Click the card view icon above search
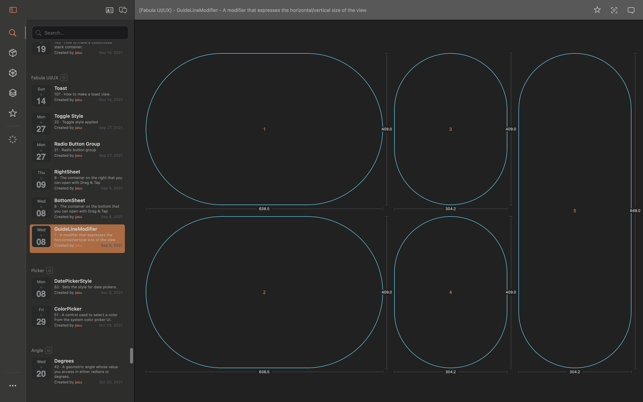643x402 pixels. pyautogui.click(x=109, y=10)
